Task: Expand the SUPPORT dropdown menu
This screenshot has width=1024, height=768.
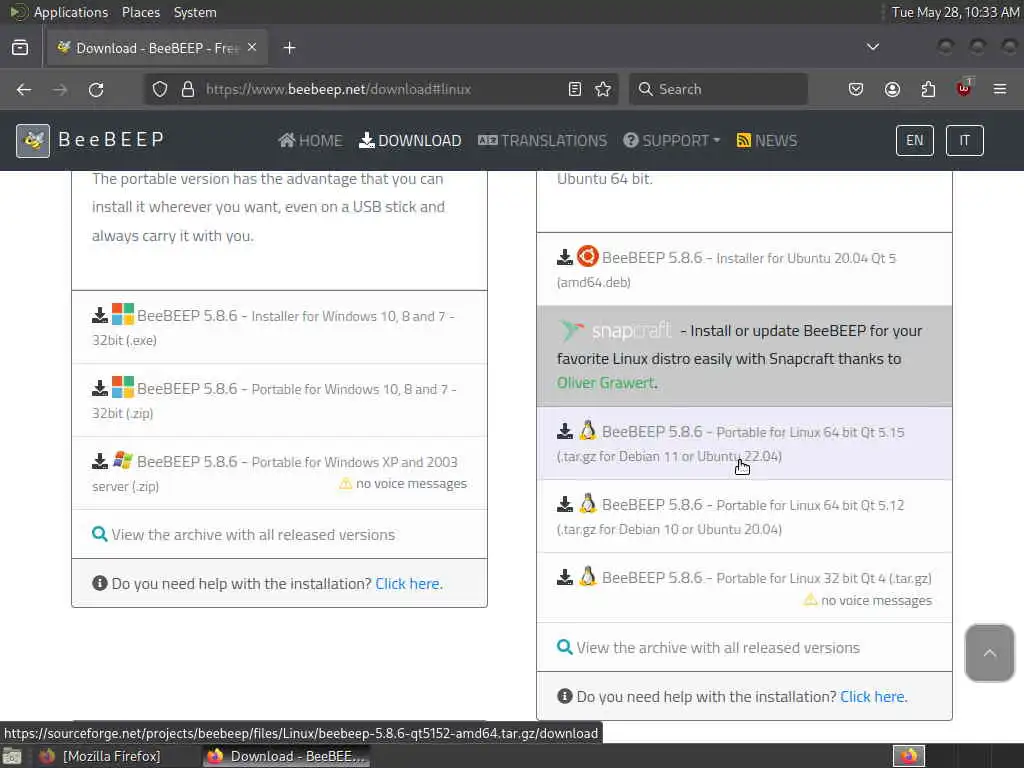Action: pyautogui.click(x=671, y=140)
